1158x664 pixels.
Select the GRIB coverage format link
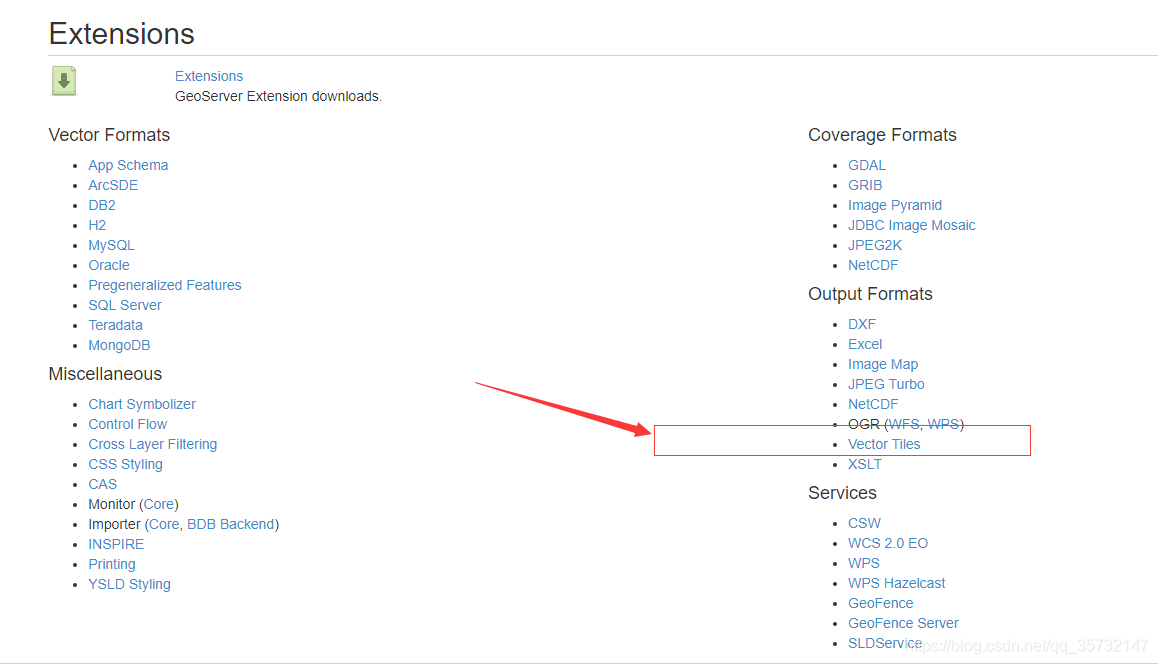click(x=865, y=185)
